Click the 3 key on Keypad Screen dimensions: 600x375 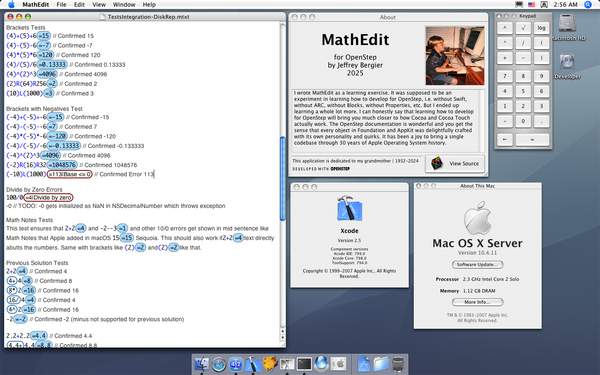click(x=541, y=106)
